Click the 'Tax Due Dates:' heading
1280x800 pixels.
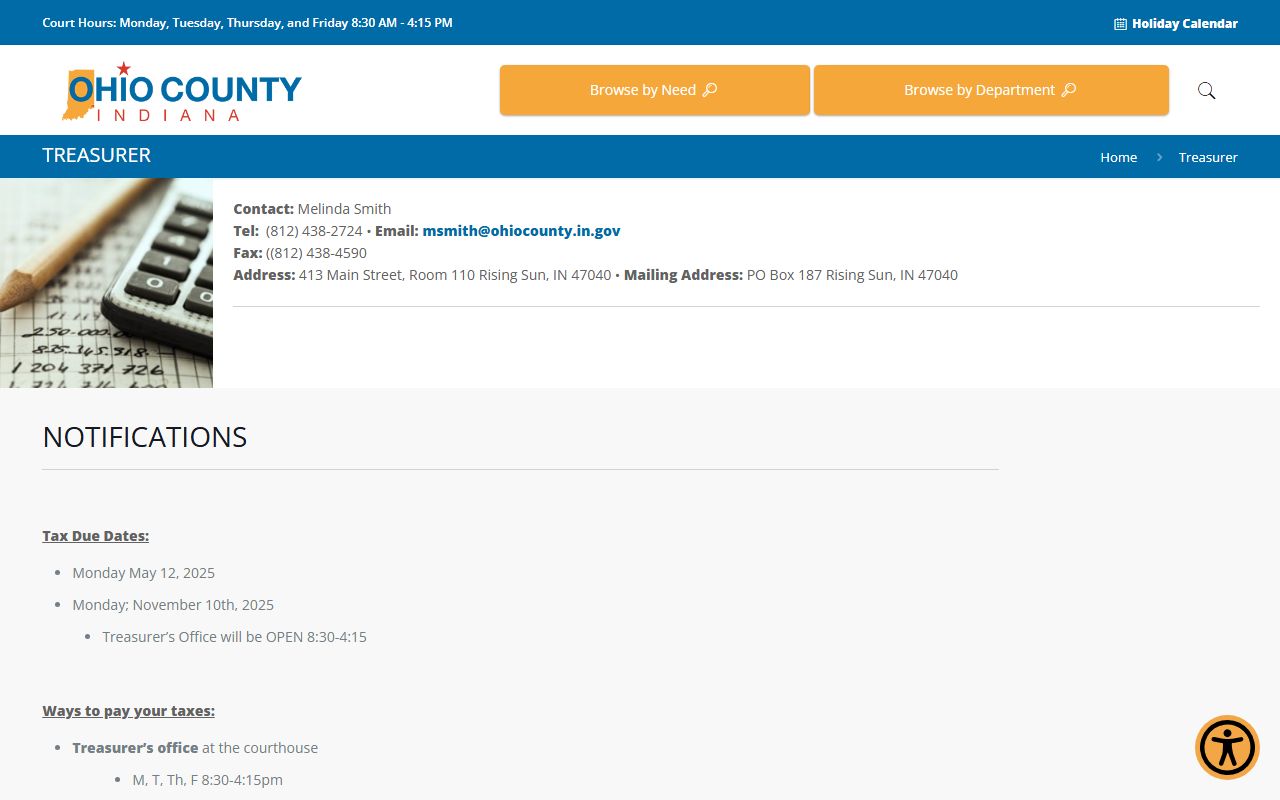point(95,536)
